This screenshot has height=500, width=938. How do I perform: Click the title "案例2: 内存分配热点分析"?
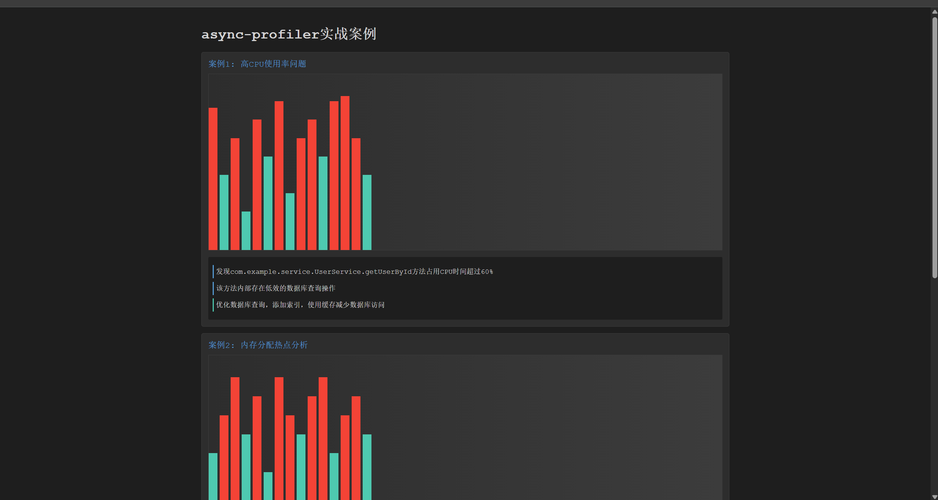tap(258, 345)
